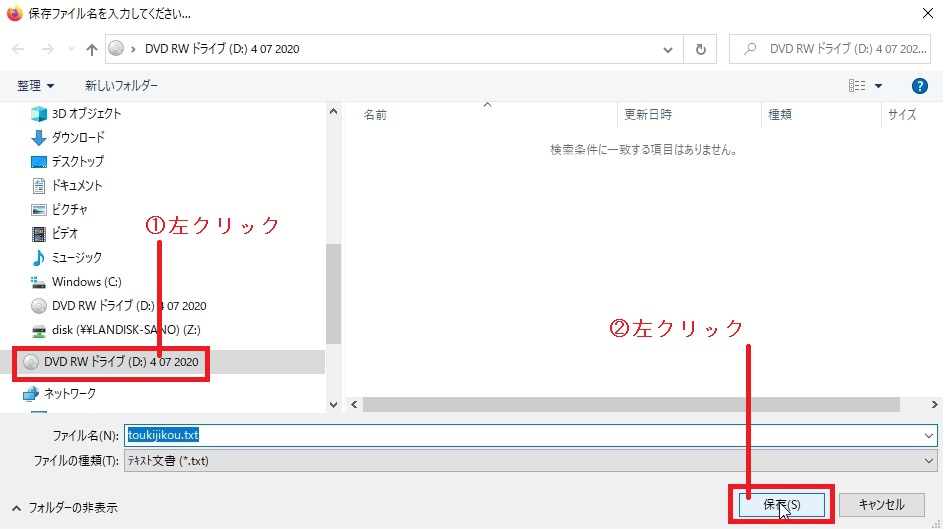The image size is (943, 529).
Task: Open the 3D オブジェクト folder
Action: (x=86, y=113)
